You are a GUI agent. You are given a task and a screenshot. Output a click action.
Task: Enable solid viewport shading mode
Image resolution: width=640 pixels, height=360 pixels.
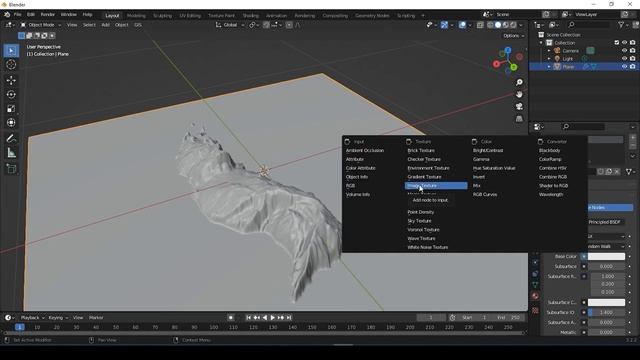pyautogui.click(x=498, y=25)
